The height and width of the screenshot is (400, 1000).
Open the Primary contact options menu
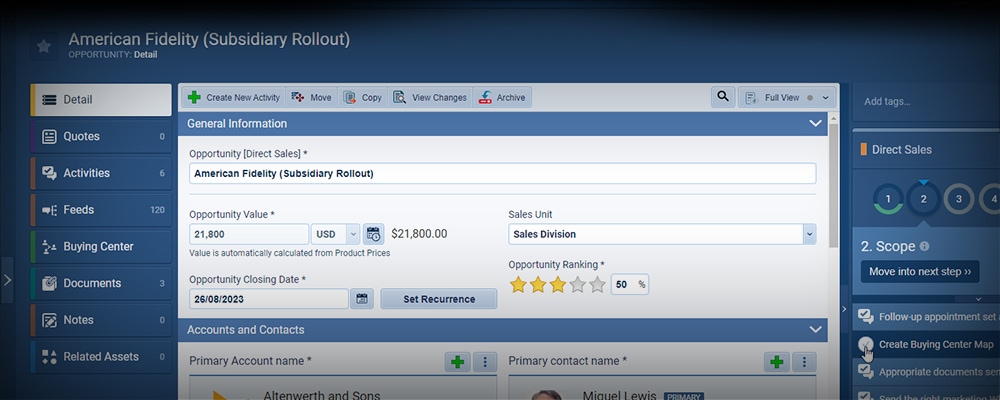[804, 362]
